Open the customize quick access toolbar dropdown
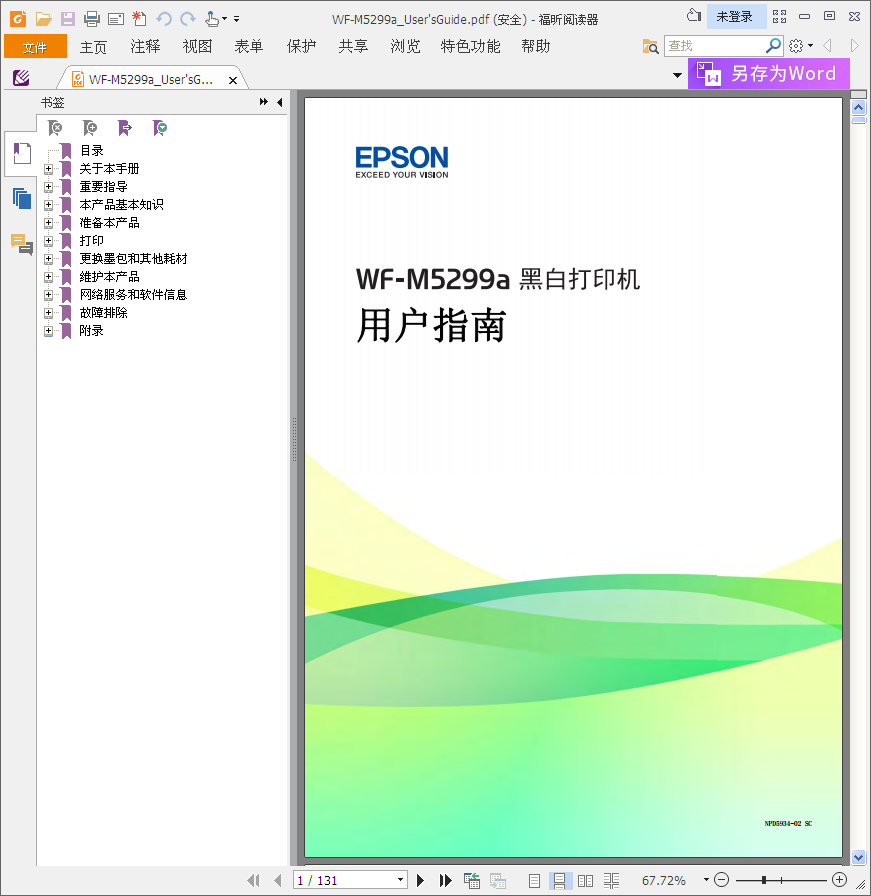The height and width of the screenshot is (896, 871). click(237, 19)
